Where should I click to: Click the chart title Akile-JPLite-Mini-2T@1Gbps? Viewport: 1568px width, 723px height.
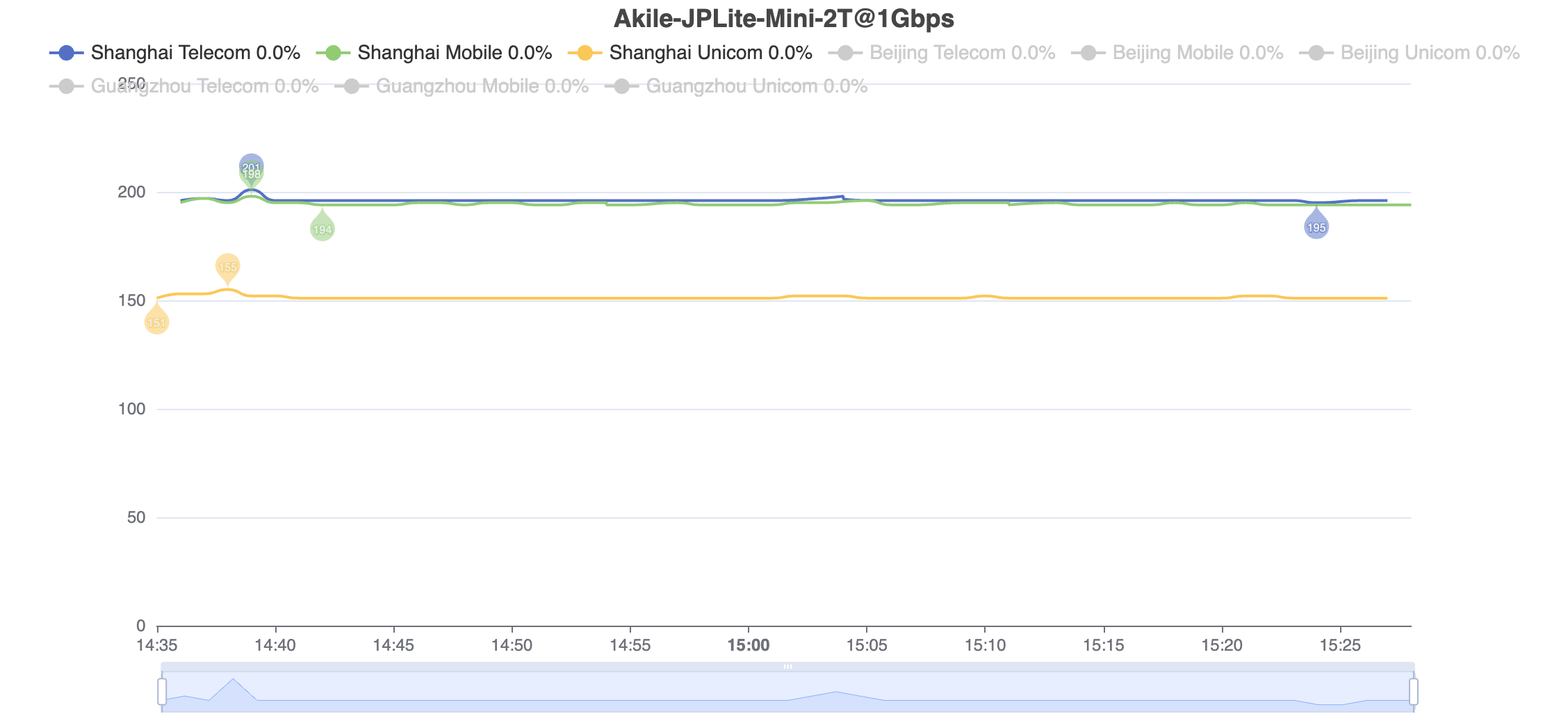tap(784, 19)
